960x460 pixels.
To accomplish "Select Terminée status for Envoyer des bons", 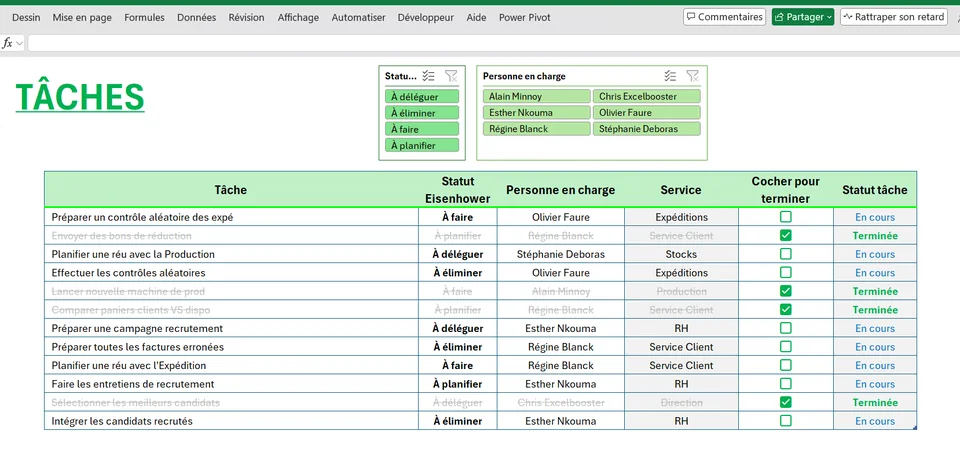I will [875, 236].
